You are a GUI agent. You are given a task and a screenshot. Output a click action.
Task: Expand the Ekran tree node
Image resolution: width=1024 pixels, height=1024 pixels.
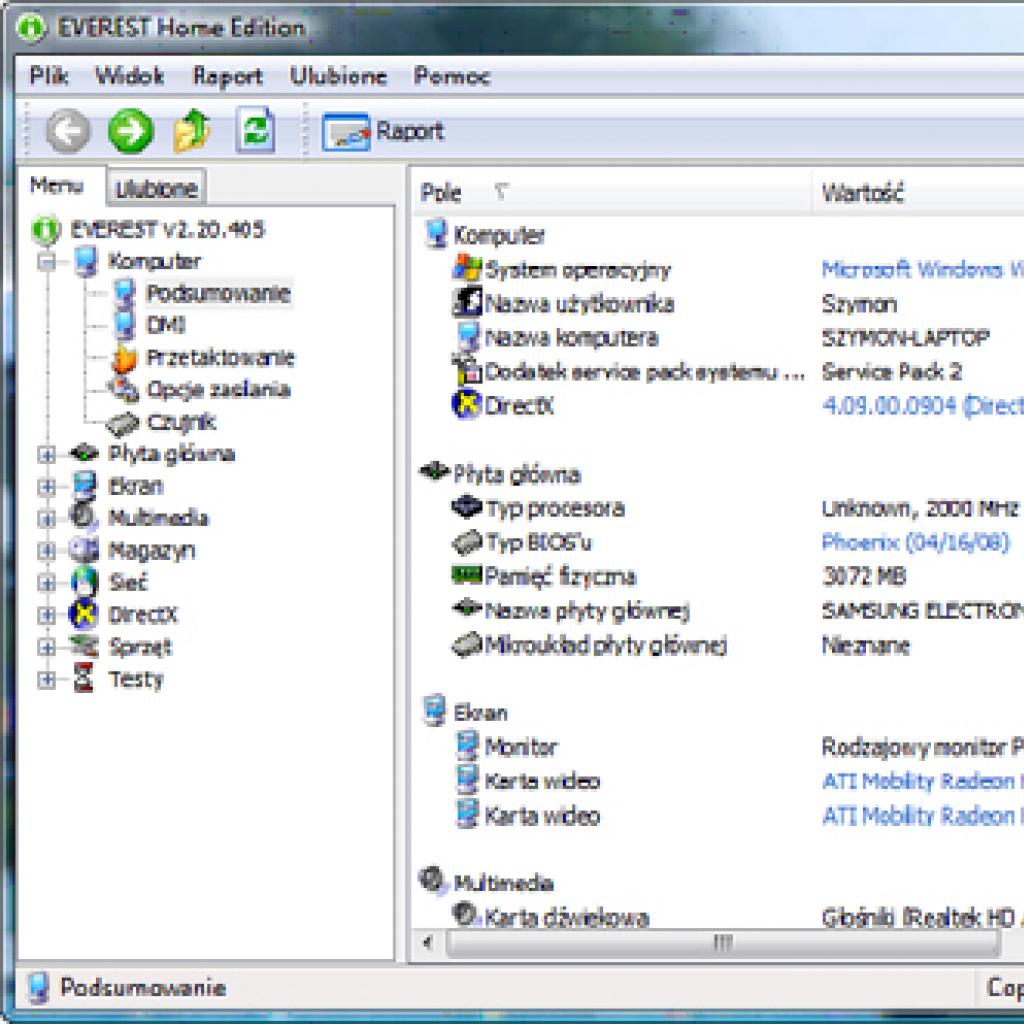pyautogui.click(x=46, y=487)
